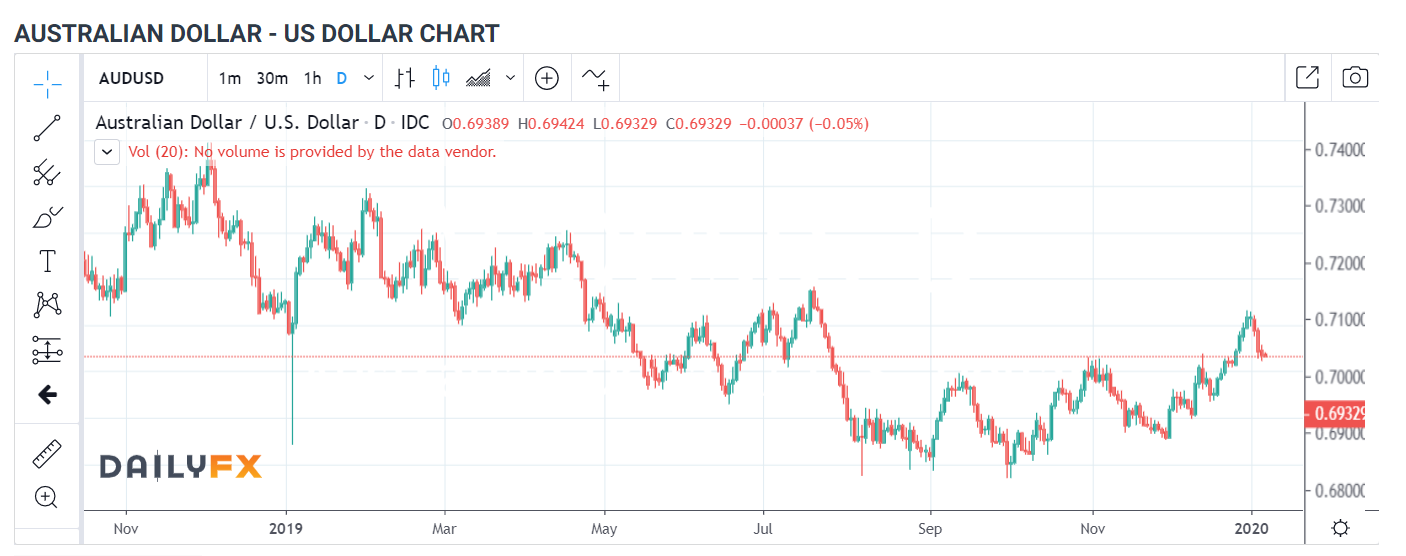This screenshot has height=556, width=1406.
Task: Select the trend line drawing tool
Action: (47, 127)
